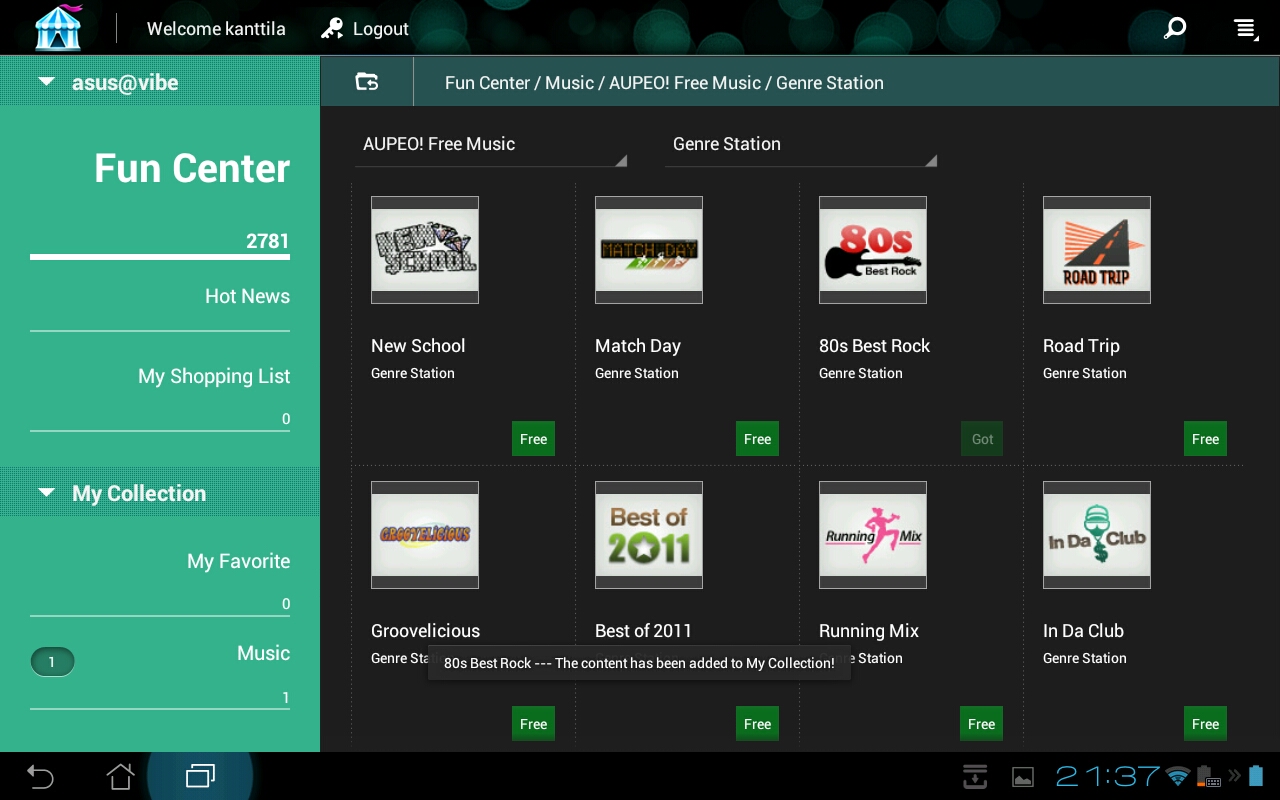1280x800 pixels.
Task: Open the Genre Station dropdown
Action: [x=801, y=145]
